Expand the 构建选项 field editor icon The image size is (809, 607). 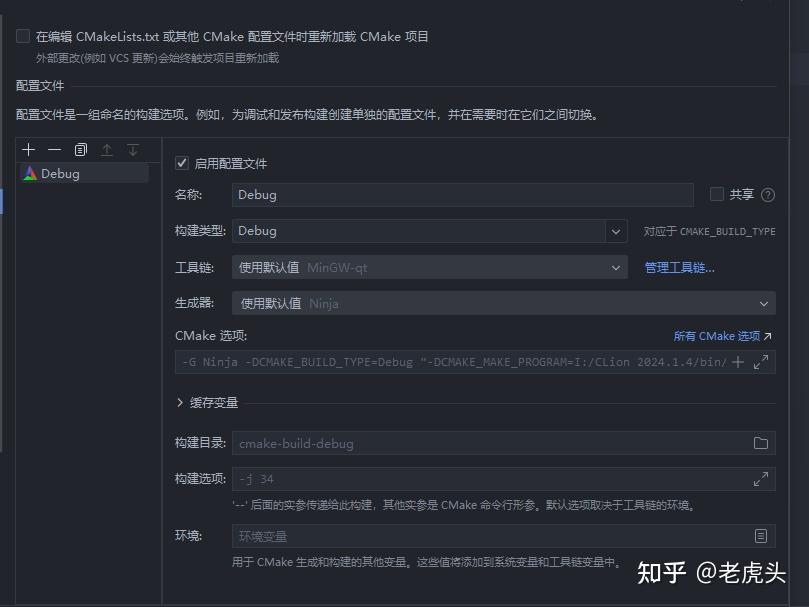(759, 478)
